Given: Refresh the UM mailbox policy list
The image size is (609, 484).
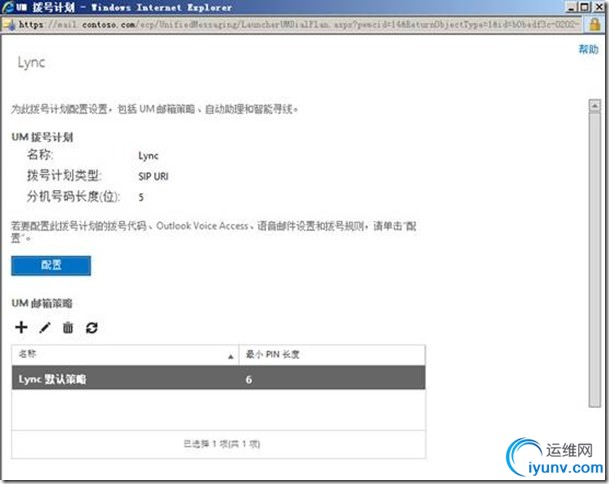Looking at the screenshot, I should tap(92, 328).
